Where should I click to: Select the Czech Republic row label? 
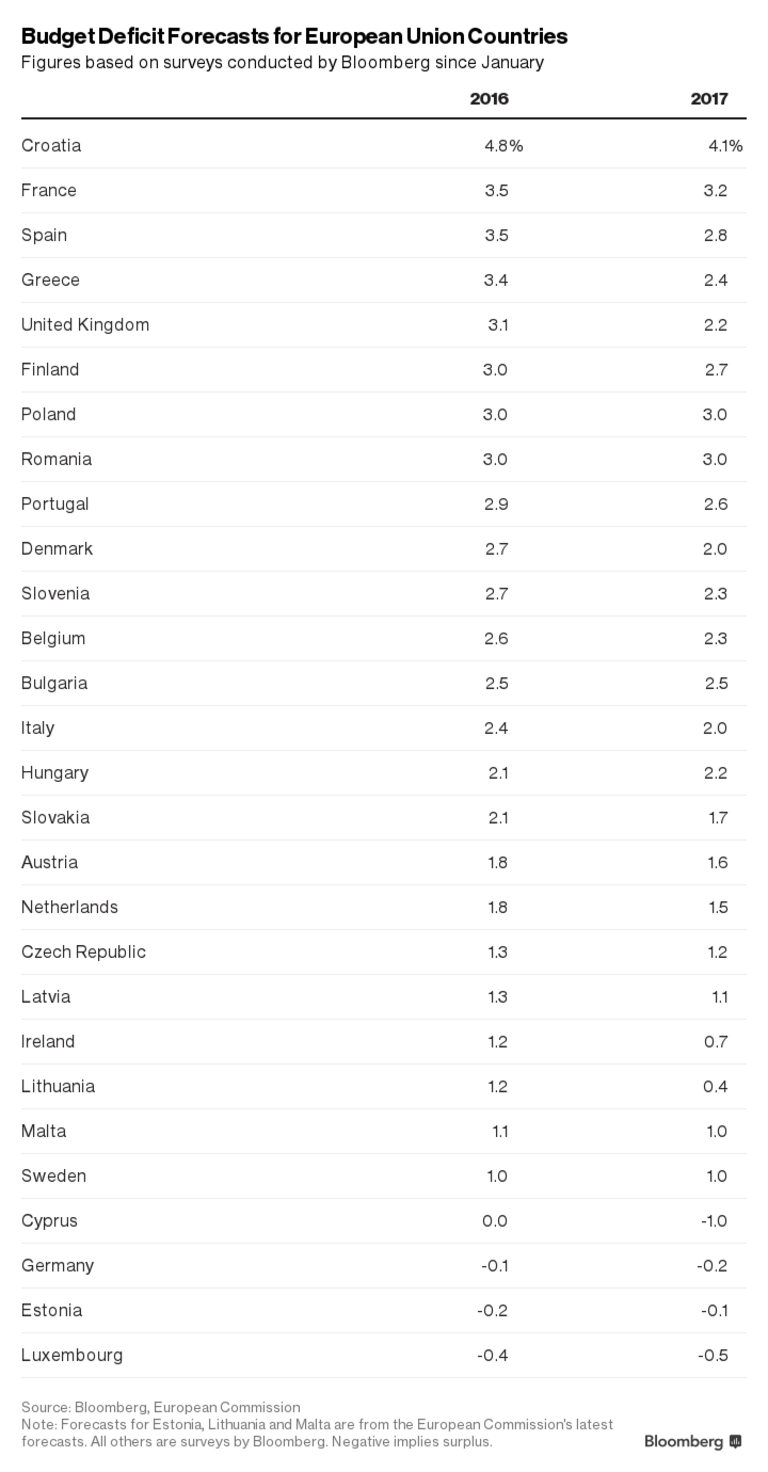point(83,951)
